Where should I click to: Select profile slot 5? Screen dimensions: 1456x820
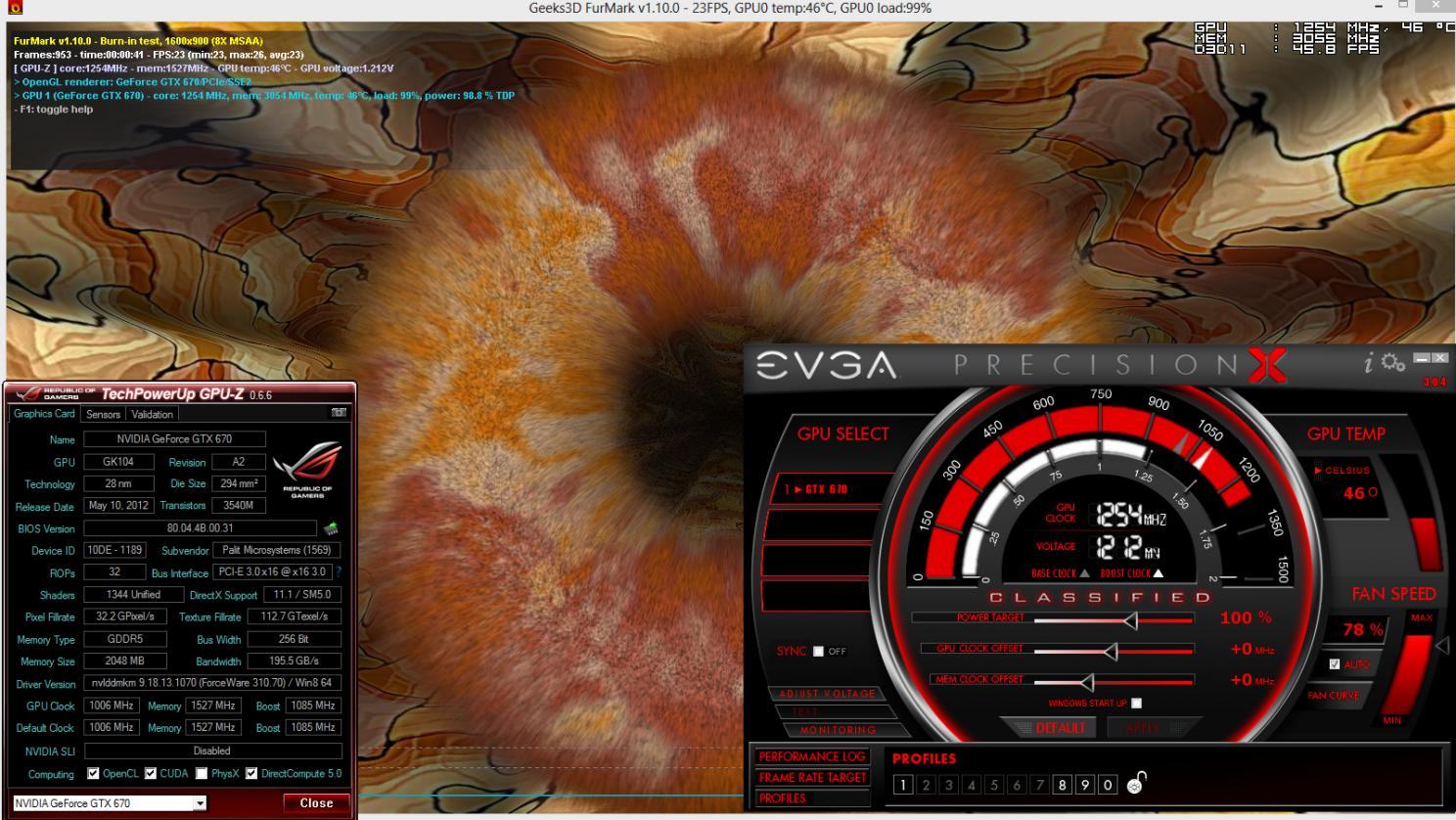994,785
